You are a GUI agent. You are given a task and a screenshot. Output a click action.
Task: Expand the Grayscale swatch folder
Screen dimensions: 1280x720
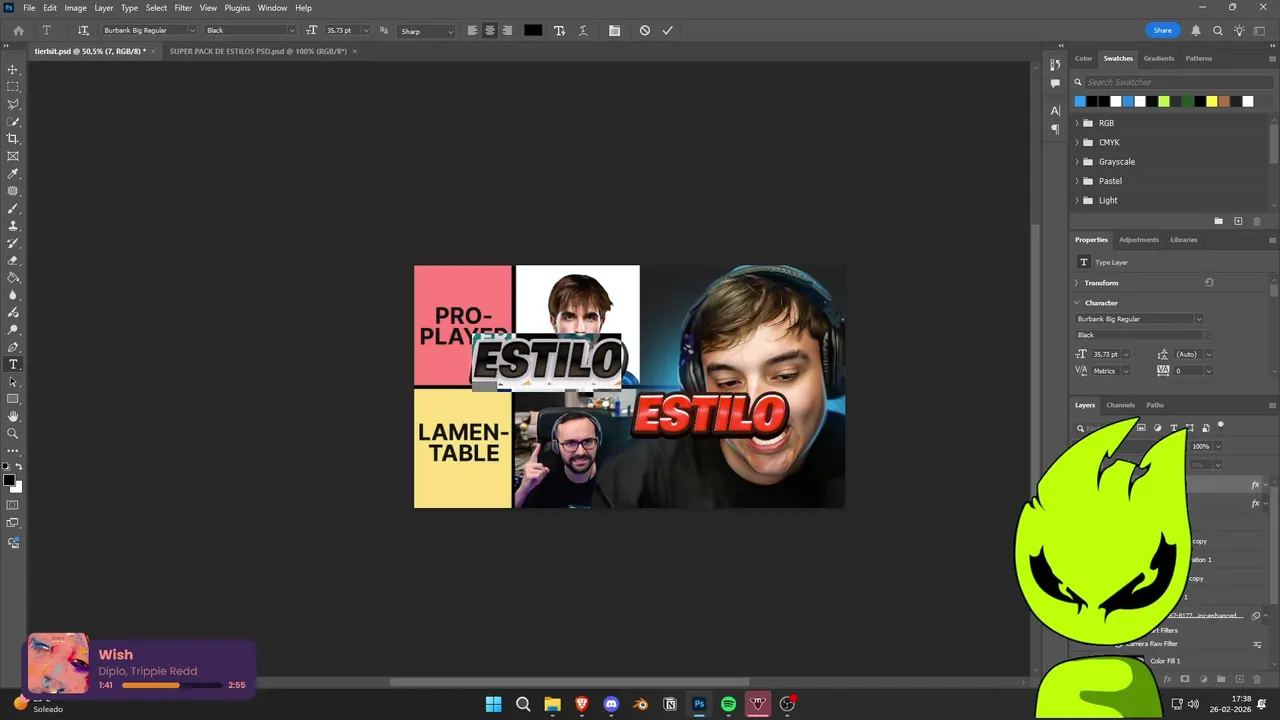(1077, 162)
